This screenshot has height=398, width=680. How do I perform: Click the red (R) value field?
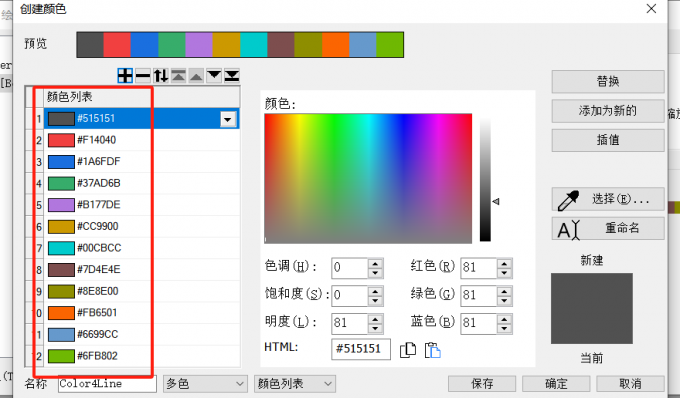click(x=478, y=267)
